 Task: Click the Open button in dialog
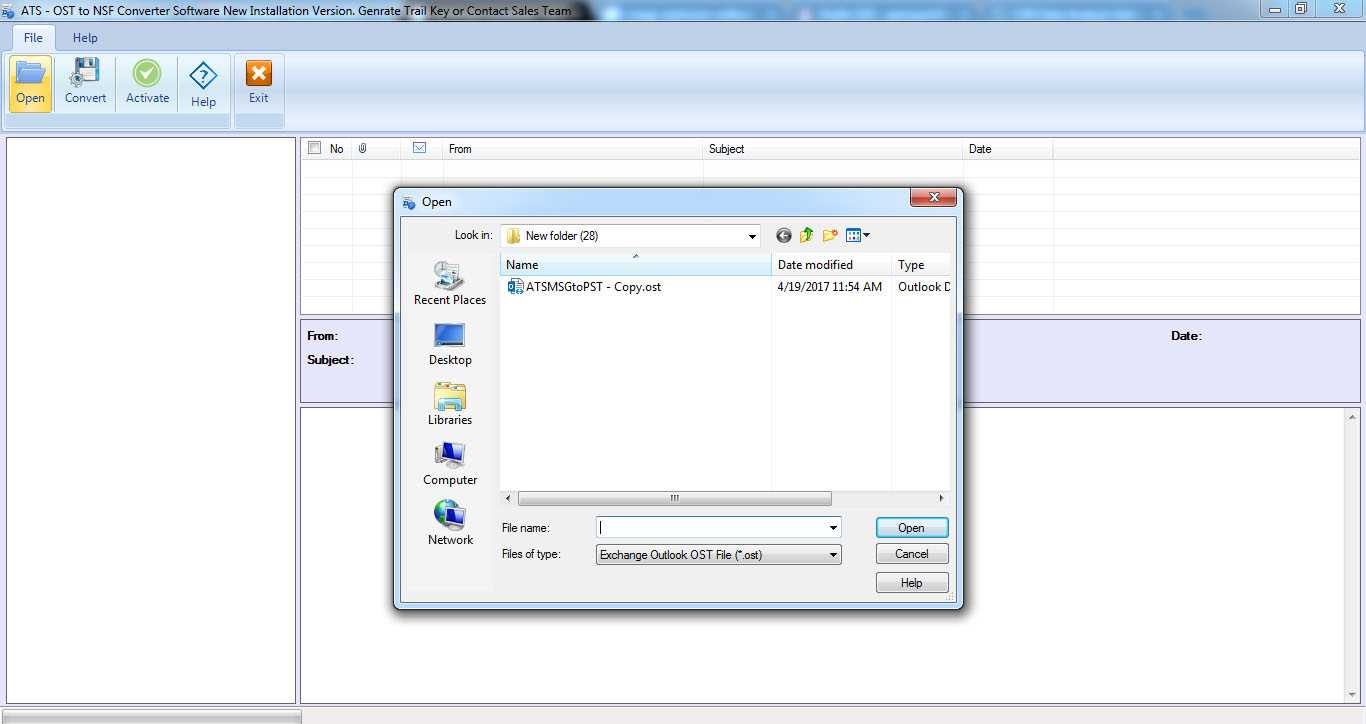click(x=912, y=528)
